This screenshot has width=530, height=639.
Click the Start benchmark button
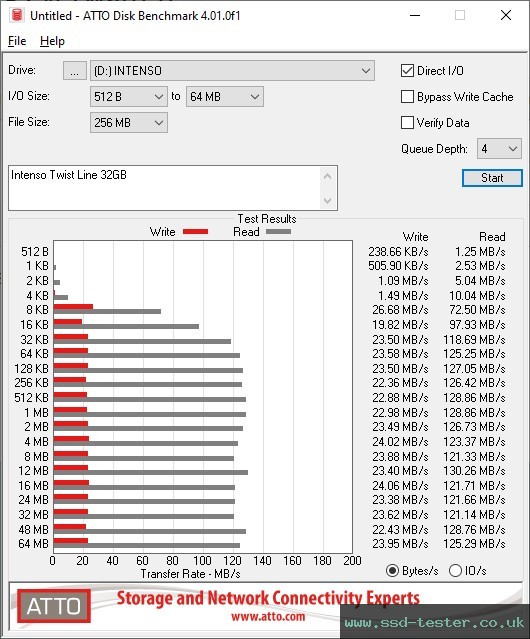point(492,178)
